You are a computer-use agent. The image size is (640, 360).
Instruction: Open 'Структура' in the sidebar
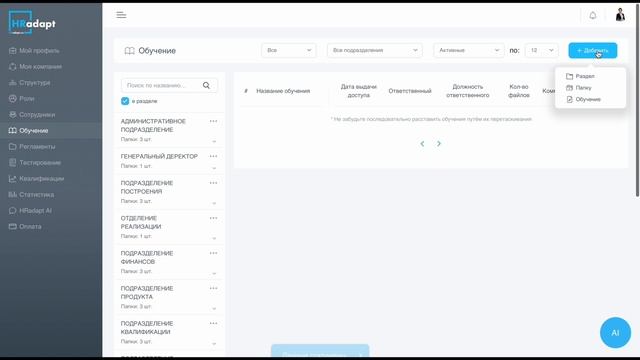[x=29, y=82]
